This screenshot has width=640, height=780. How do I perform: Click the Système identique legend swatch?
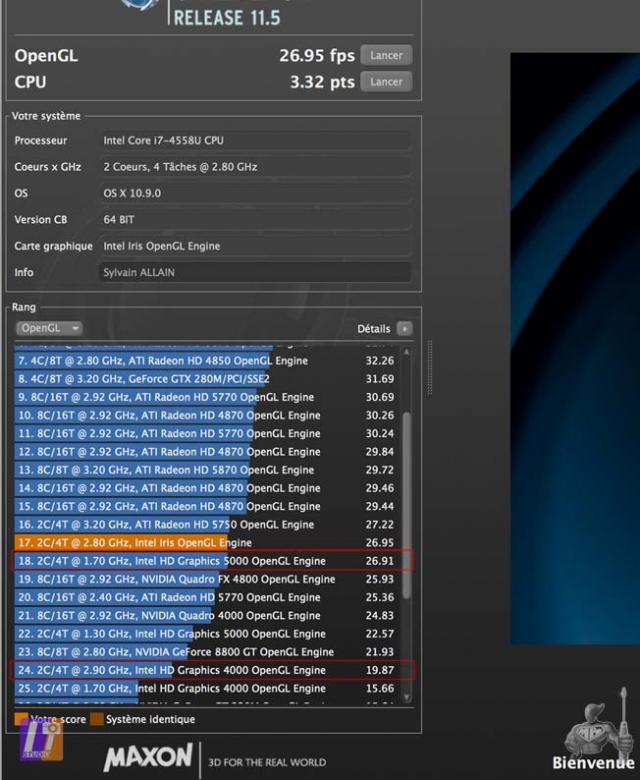[x=96, y=719]
